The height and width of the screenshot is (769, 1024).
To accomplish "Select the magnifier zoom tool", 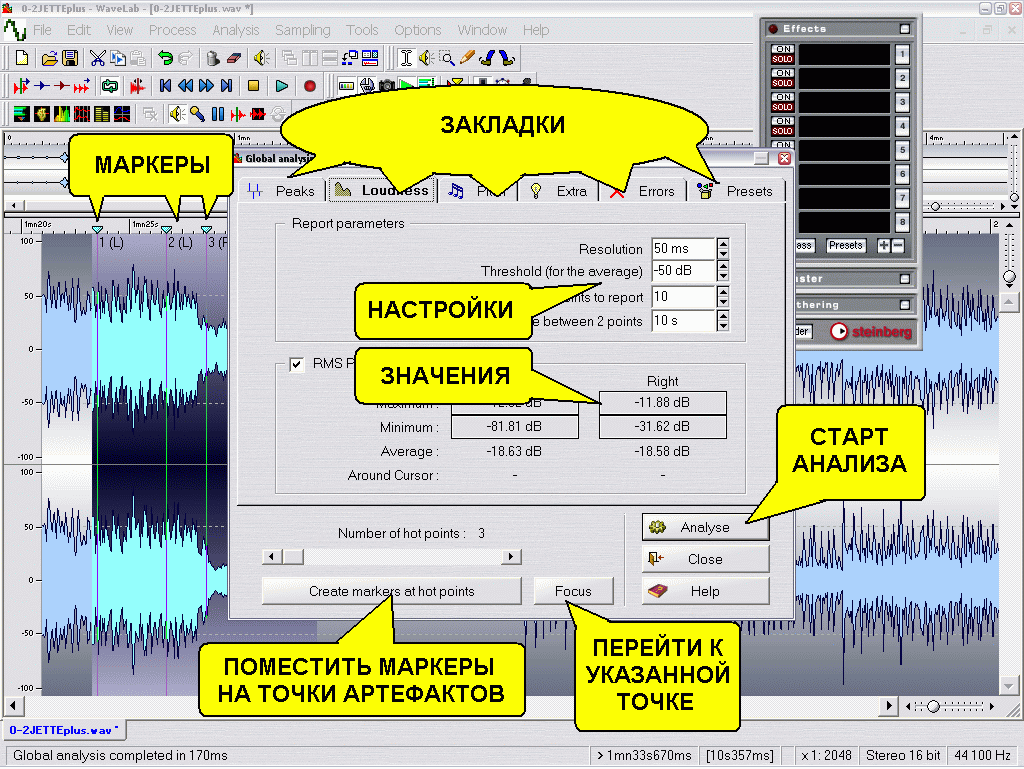I will click(x=447, y=58).
